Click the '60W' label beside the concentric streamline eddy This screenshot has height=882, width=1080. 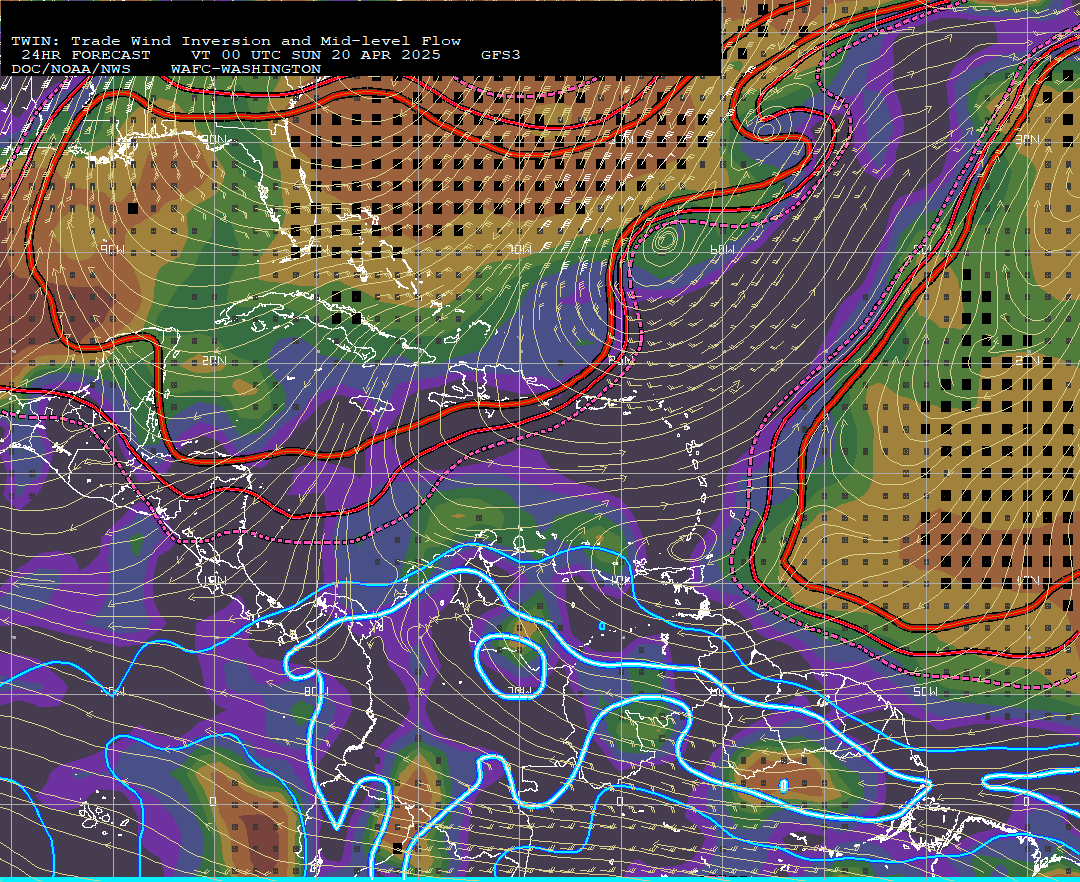722,249
